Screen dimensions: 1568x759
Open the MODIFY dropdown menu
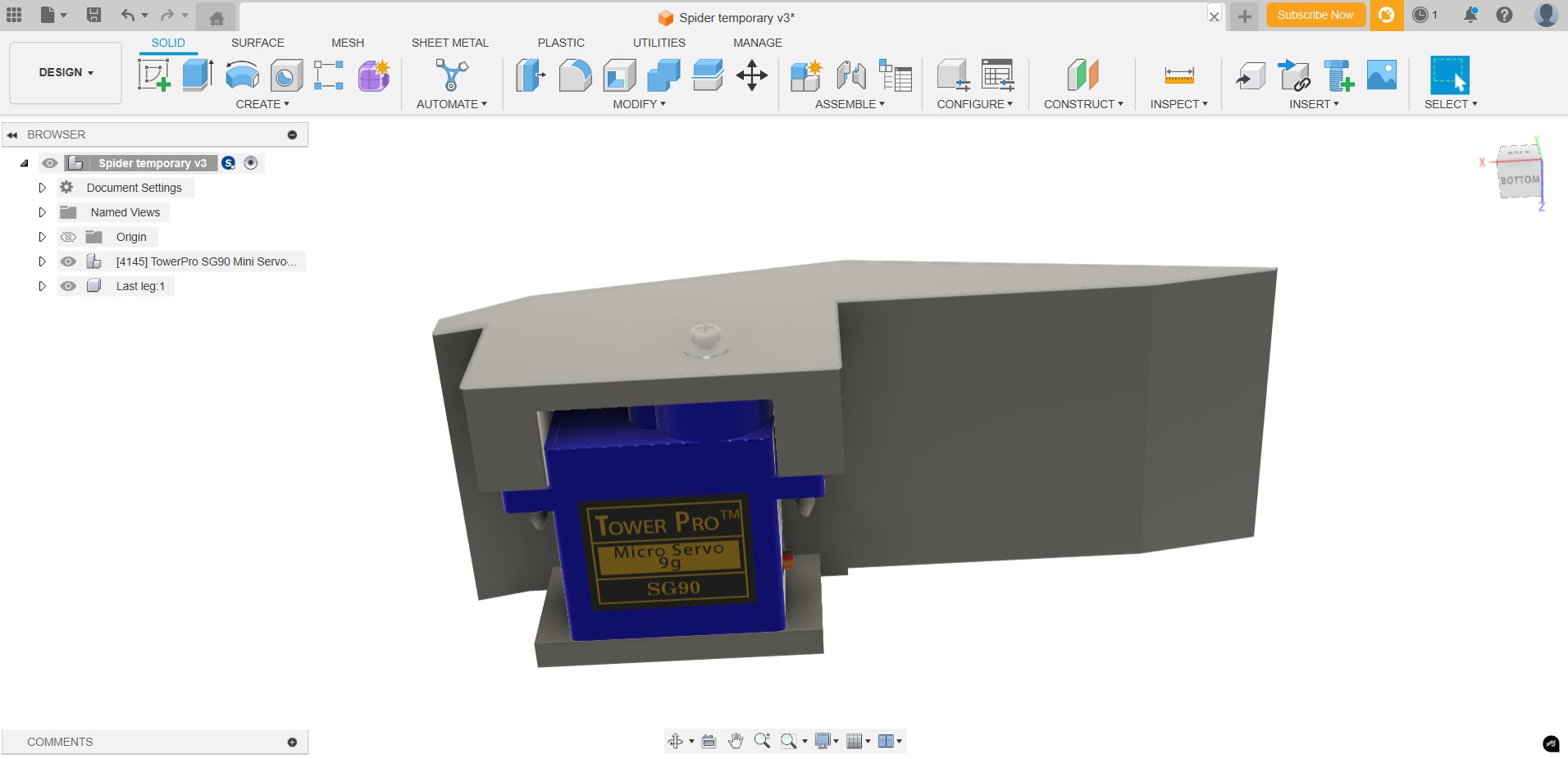coord(640,104)
